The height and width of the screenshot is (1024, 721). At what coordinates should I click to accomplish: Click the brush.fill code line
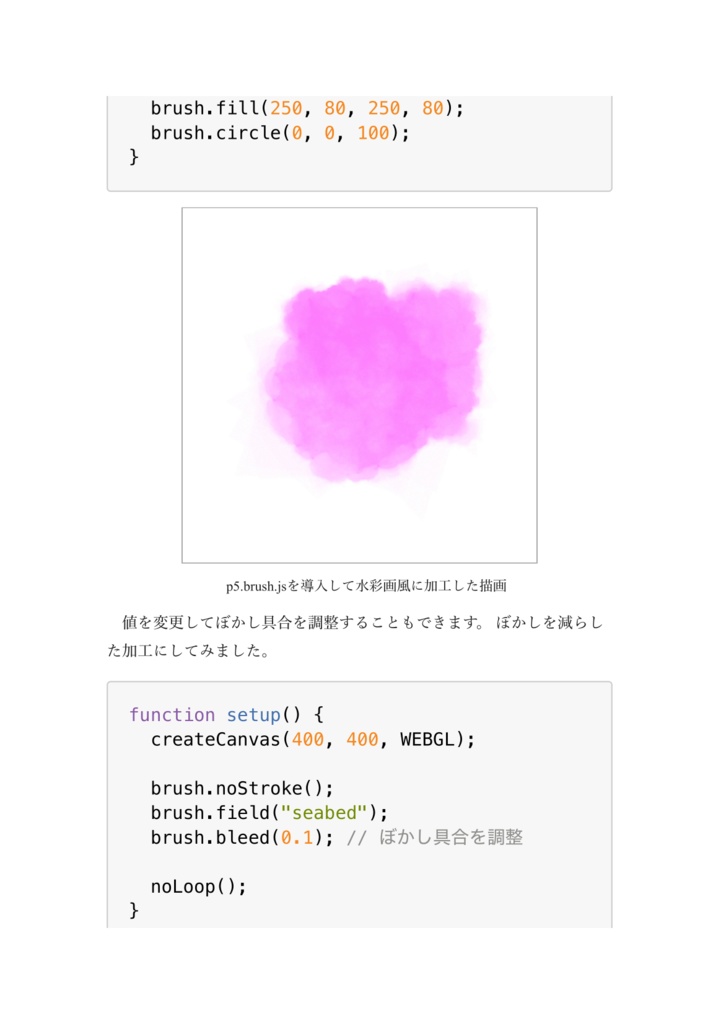pos(307,108)
